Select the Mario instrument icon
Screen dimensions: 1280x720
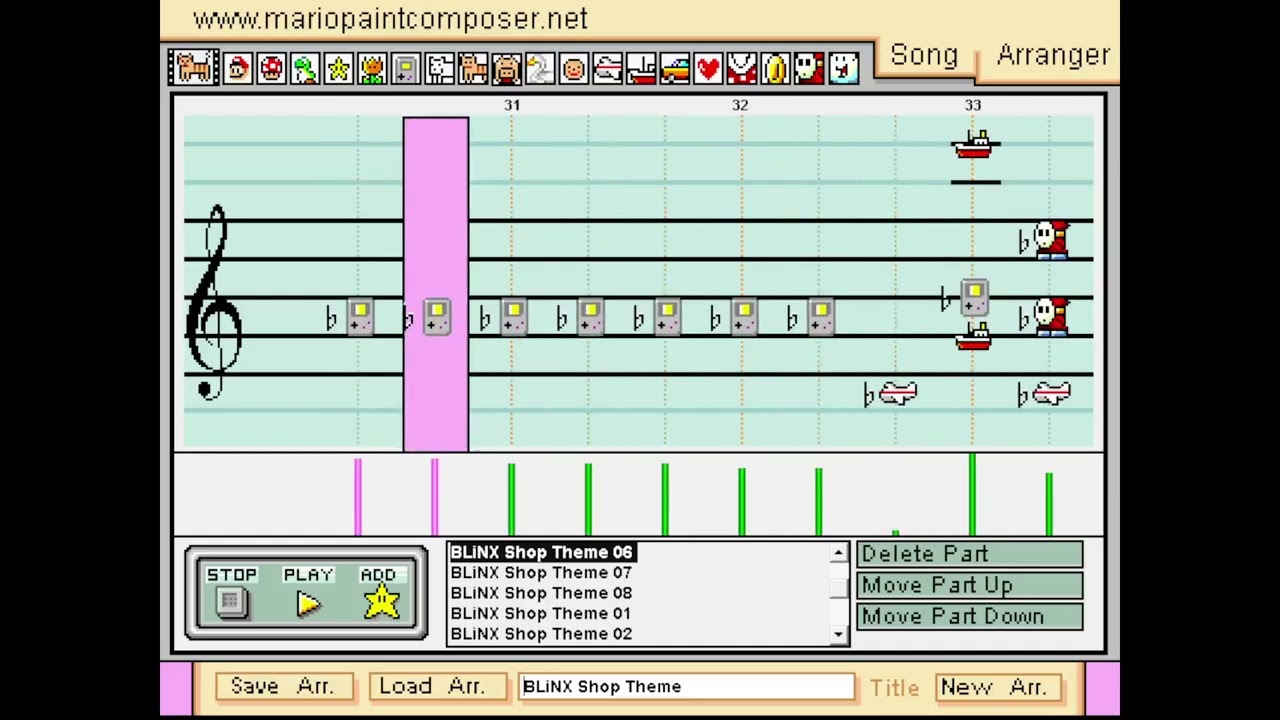pyautogui.click(x=237, y=68)
